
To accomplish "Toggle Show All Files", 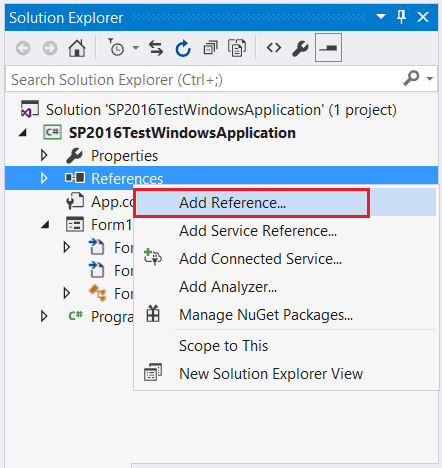I will (237, 48).
